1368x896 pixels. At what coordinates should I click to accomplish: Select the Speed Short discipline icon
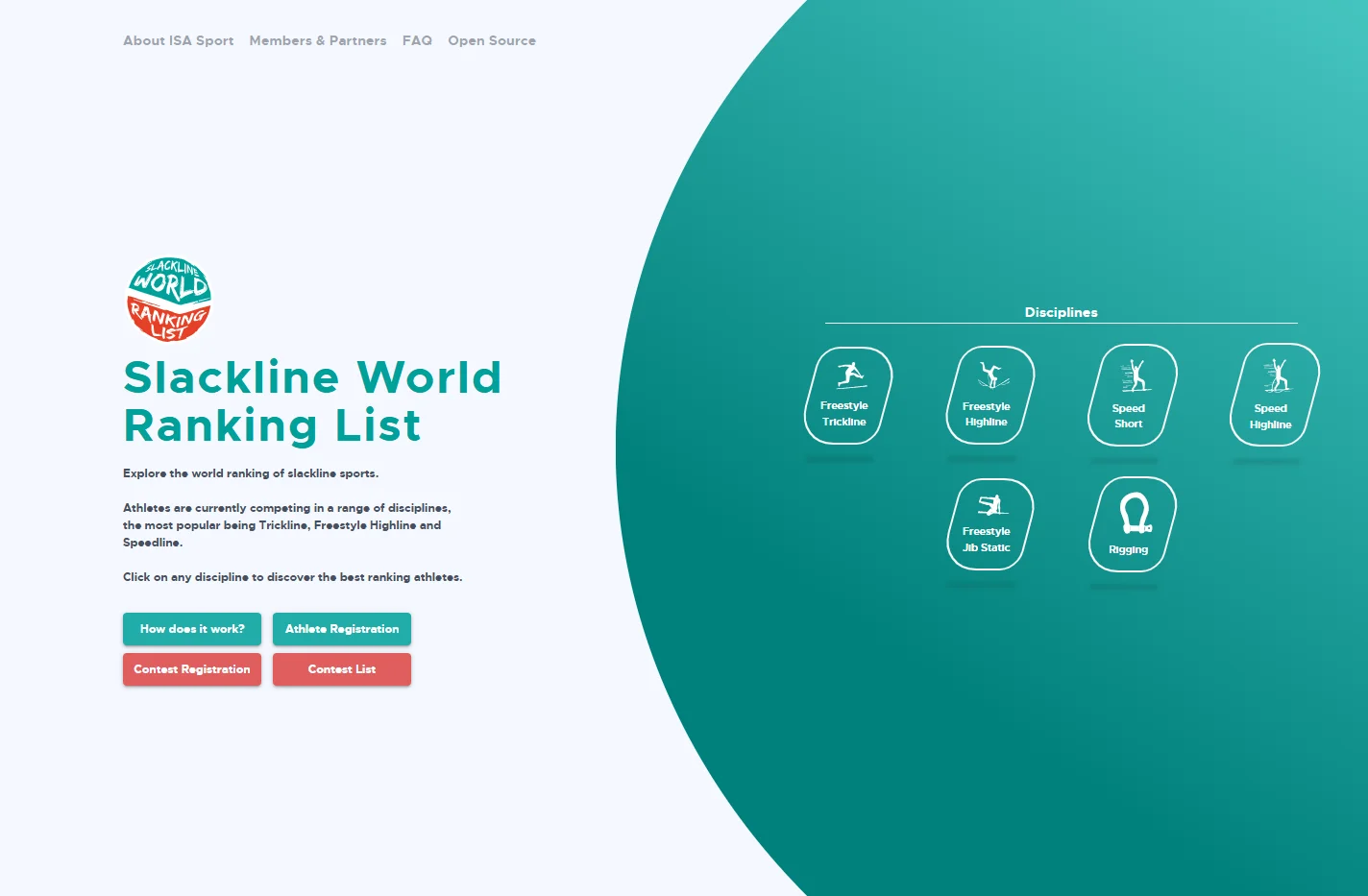[x=1133, y=396]
